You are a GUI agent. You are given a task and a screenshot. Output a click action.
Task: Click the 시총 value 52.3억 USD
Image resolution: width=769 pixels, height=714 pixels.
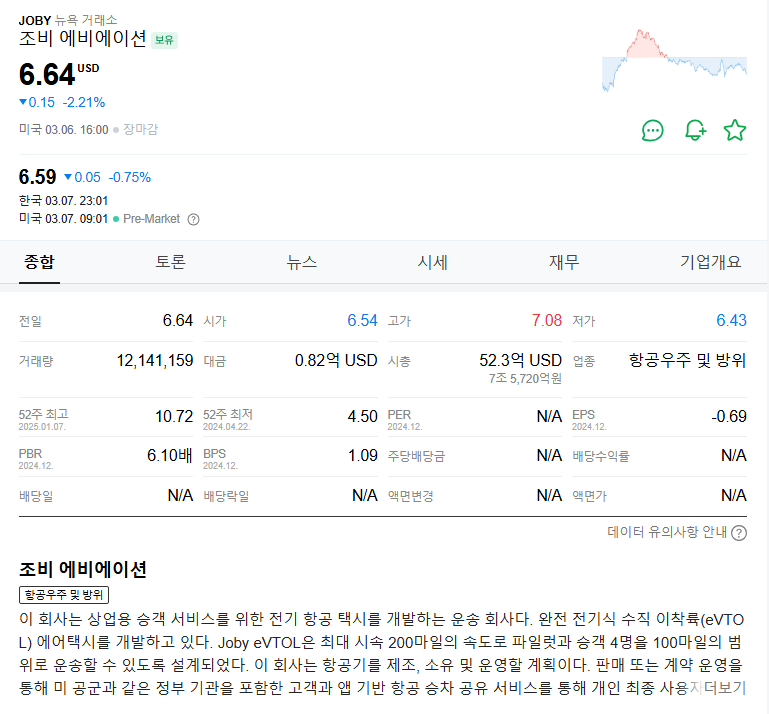pyautogui.click(x=520, y=360)
